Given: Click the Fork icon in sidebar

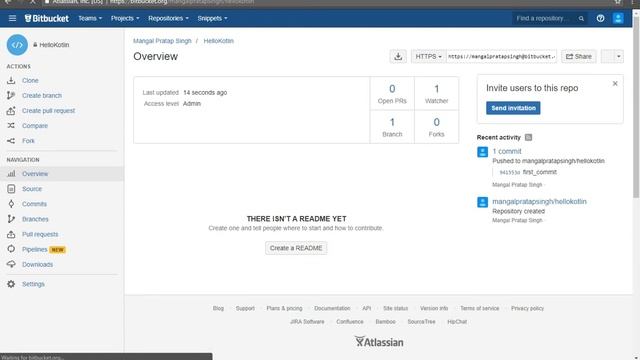Looking at the screenshot, I should click(11, 141).
